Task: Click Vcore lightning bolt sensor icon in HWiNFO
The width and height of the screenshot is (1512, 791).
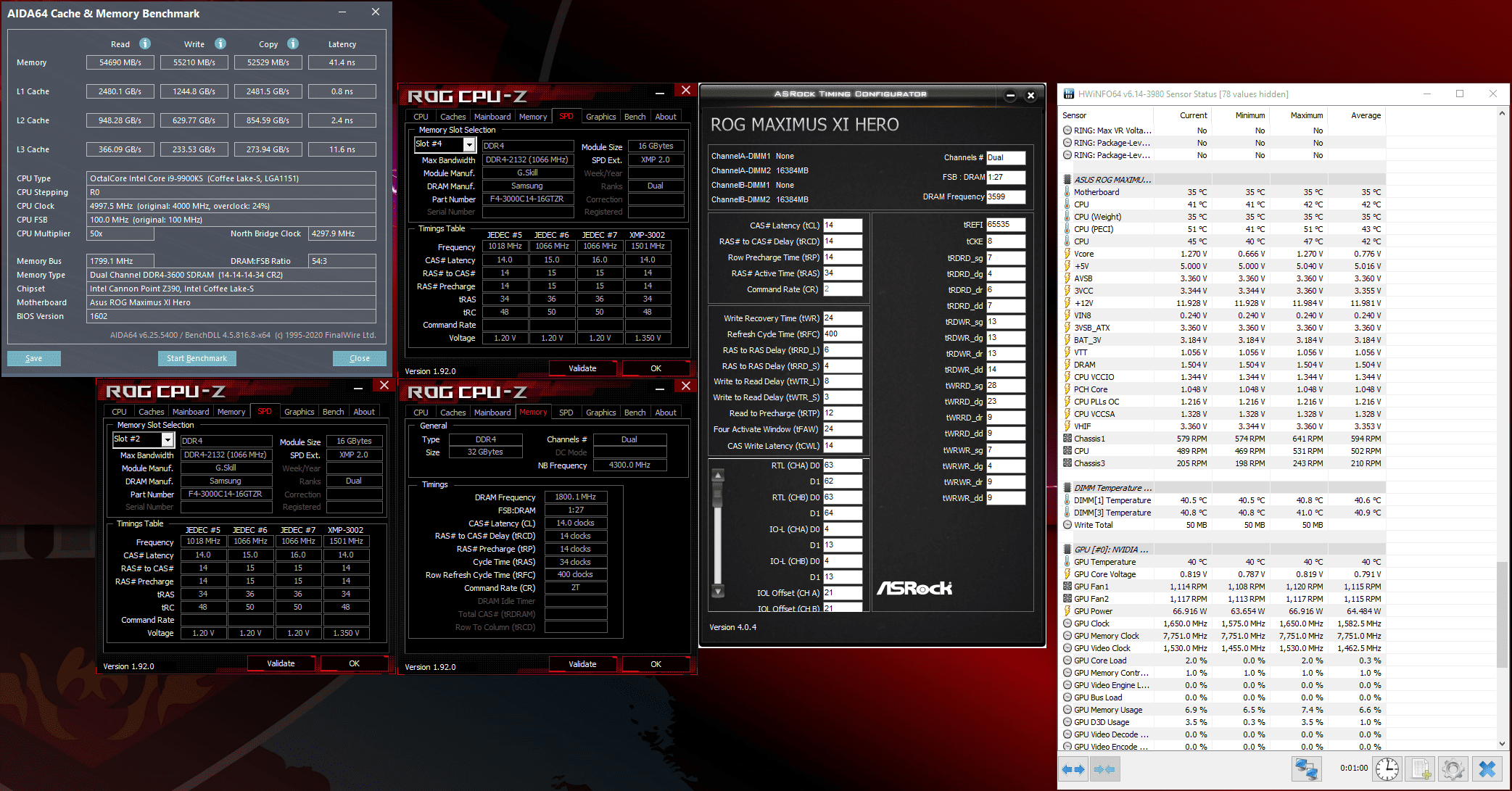Action: click(x=1067, y=254)
